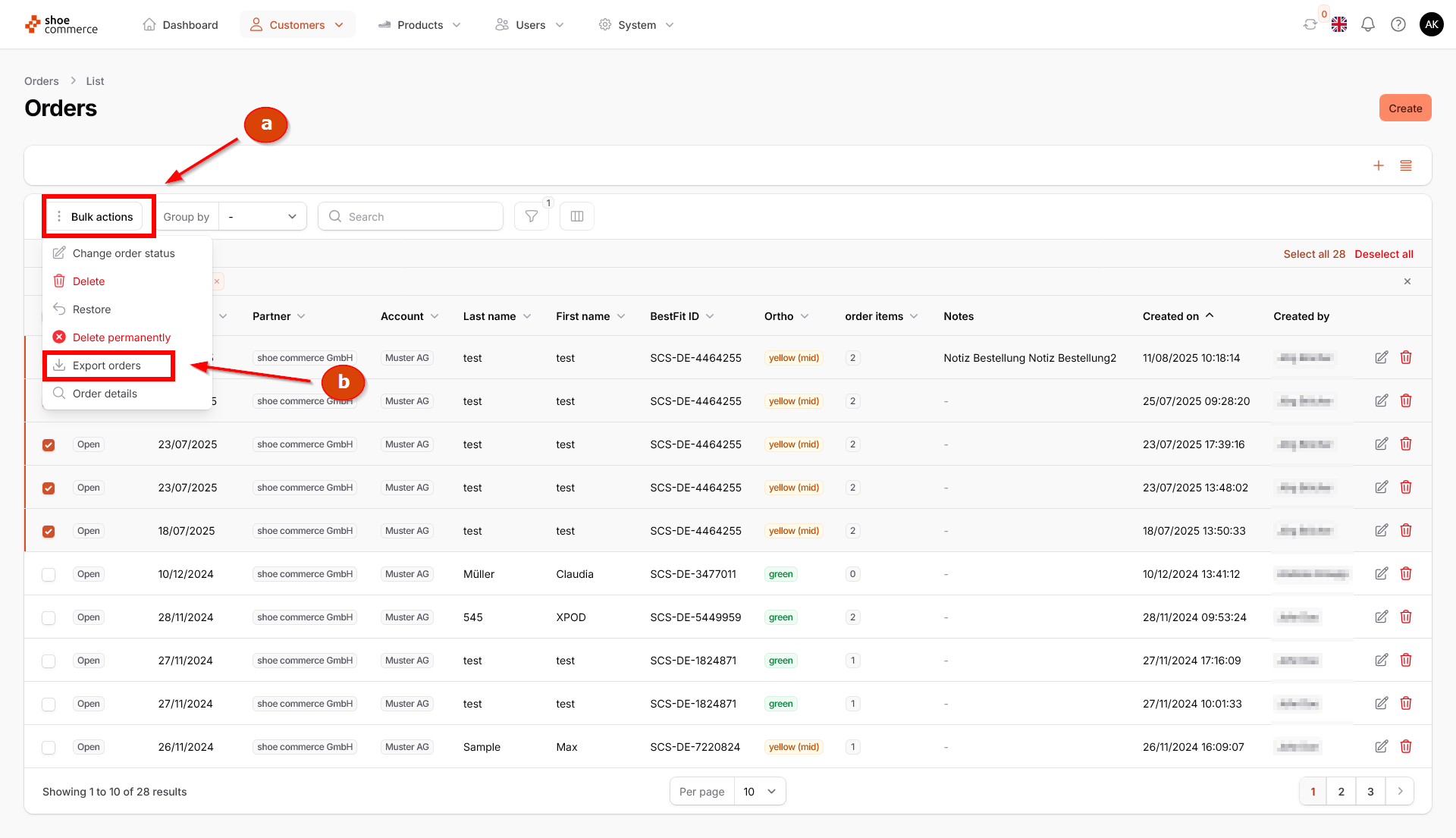Click the Select all 28 link
The image size is (1456, 838).
point(1313,254)
